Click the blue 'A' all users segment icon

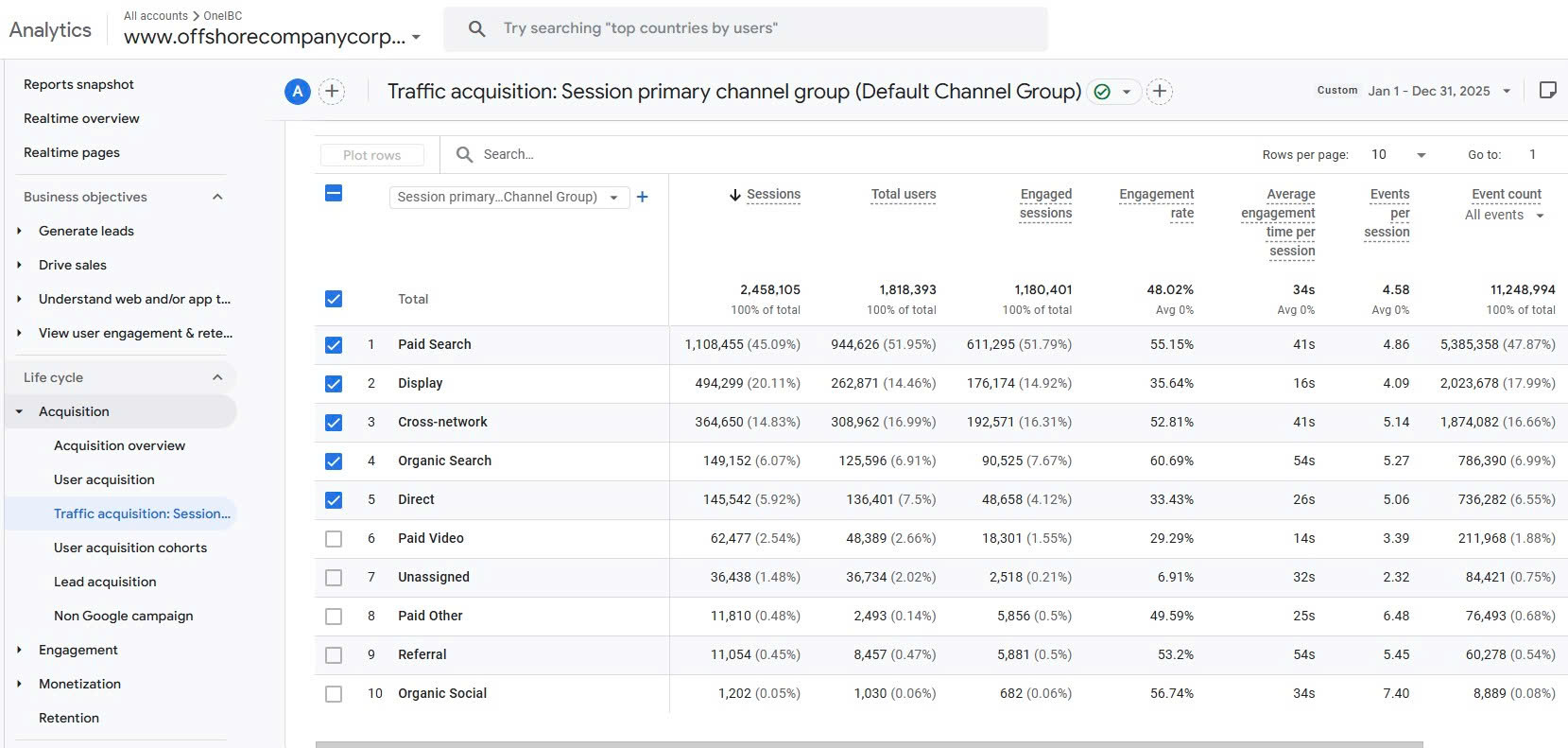[298, 92]
